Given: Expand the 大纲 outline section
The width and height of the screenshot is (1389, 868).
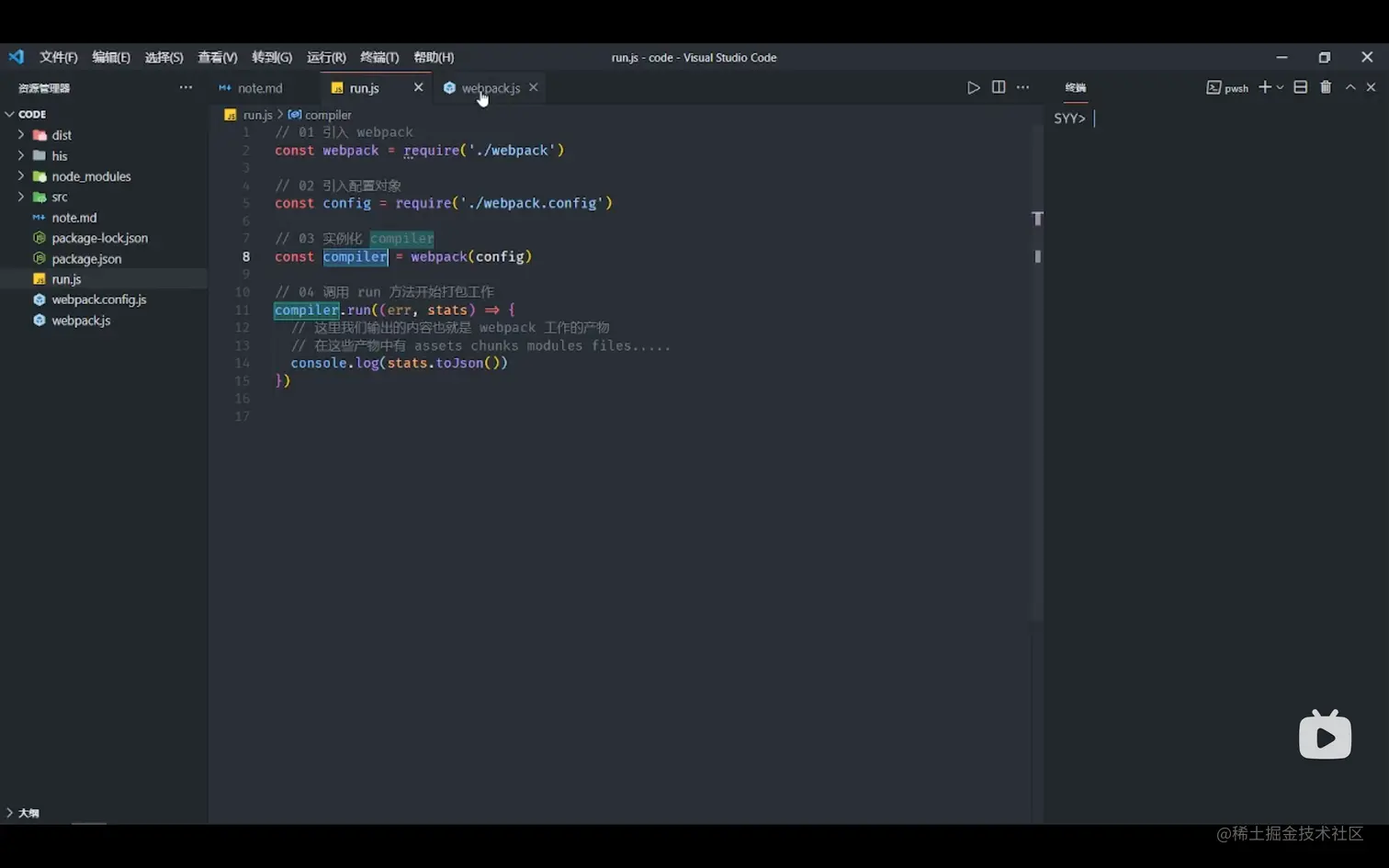Looking at the screenshot, I should coord(105,813).
